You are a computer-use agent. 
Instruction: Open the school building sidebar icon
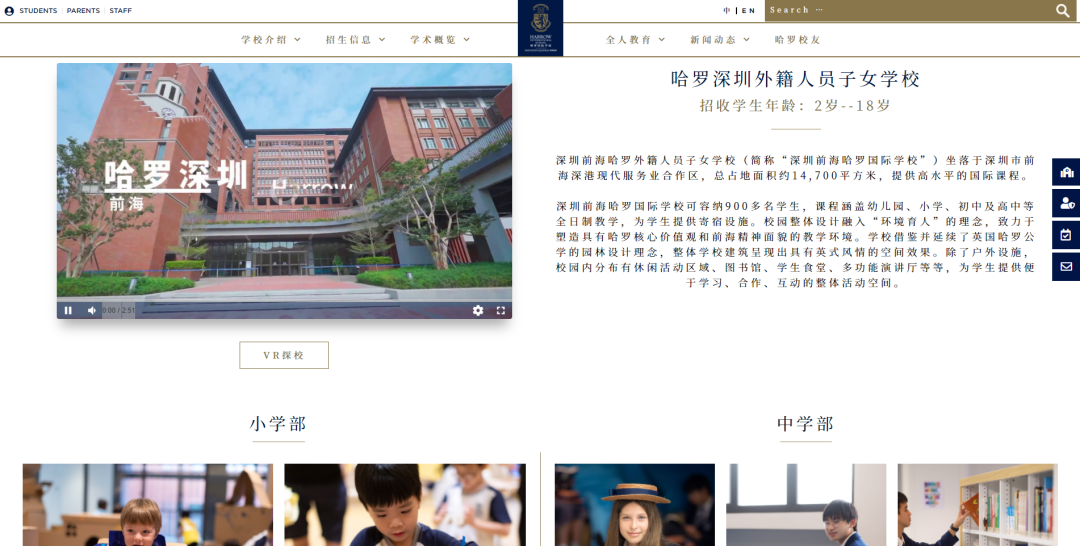click(x=1066, y=172)
